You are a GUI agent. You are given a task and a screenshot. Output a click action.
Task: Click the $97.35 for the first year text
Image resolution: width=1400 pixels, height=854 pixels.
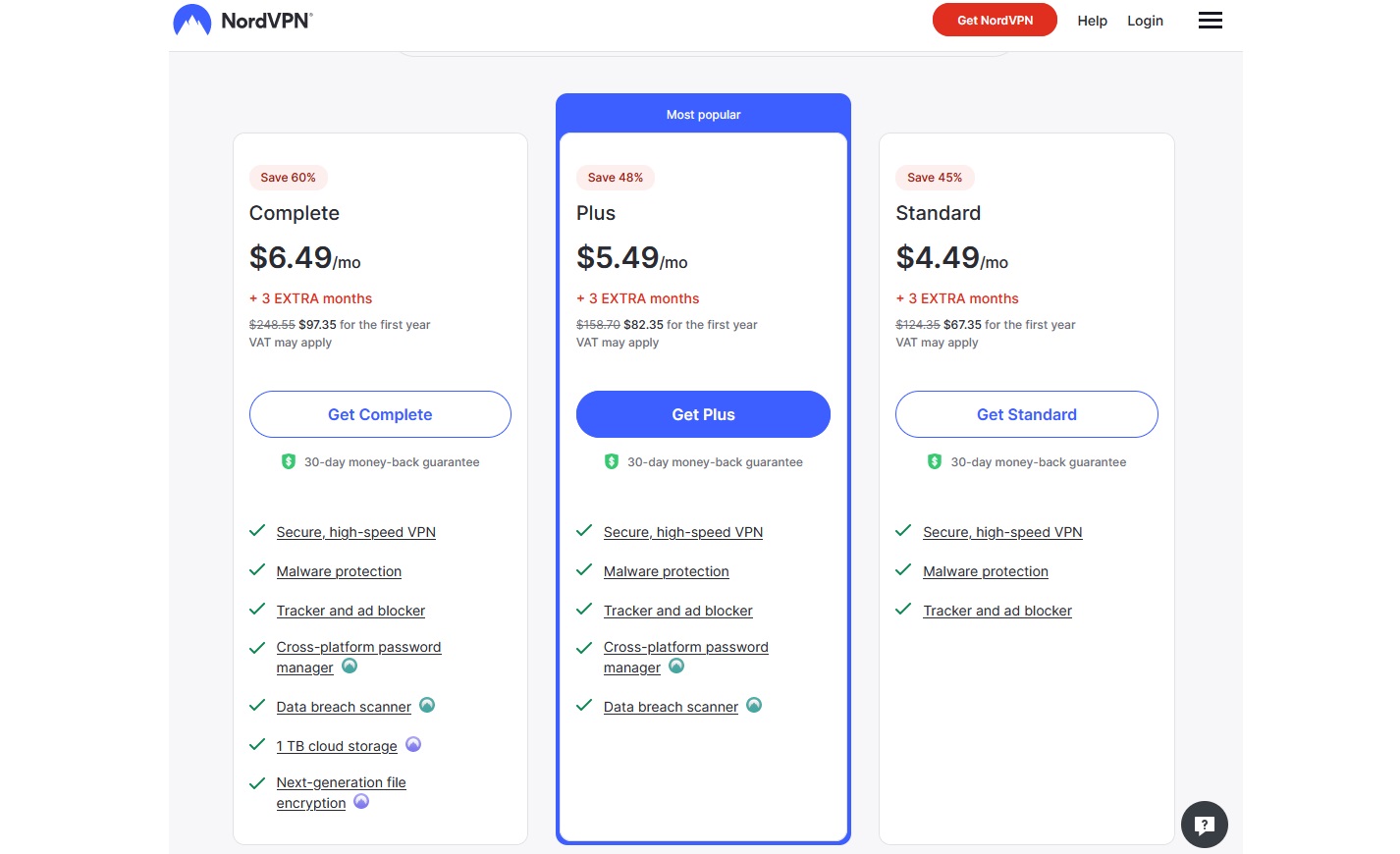pyautogui.click(x=364, y=325)
